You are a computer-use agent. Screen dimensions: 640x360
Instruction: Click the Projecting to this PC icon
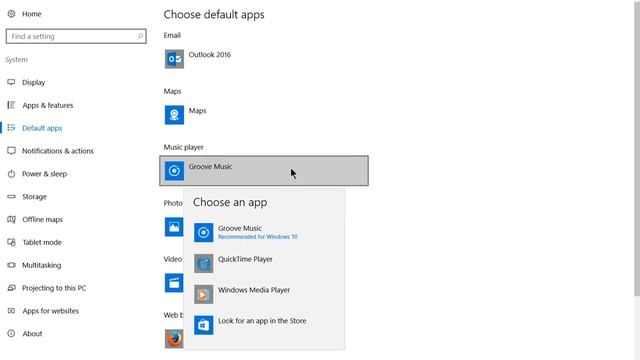[x=11, y=288]
